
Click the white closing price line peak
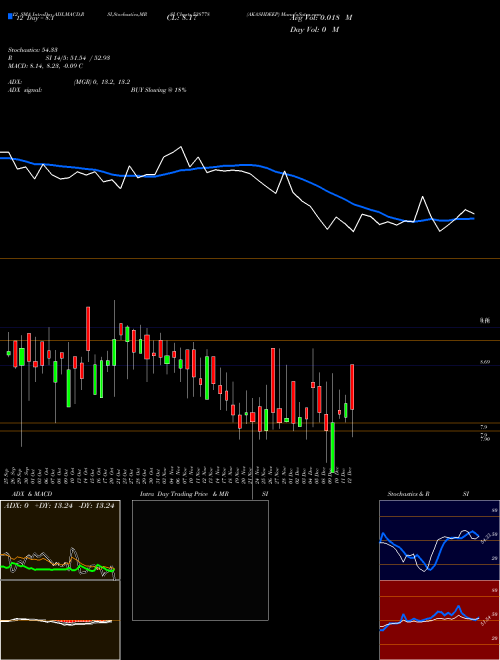(181, 147)
